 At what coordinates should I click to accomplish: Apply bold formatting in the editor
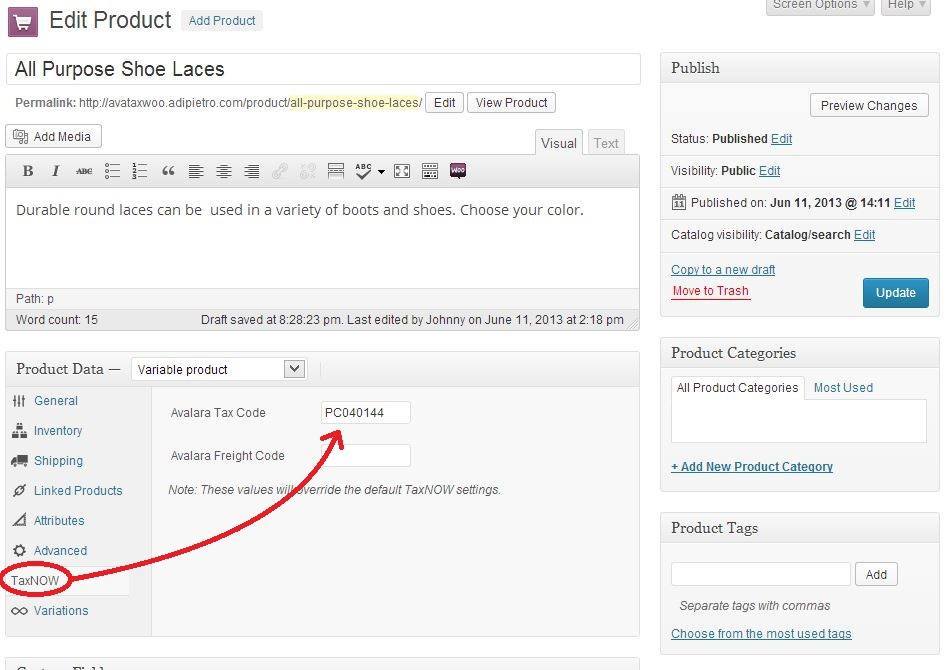click(28, 171)
